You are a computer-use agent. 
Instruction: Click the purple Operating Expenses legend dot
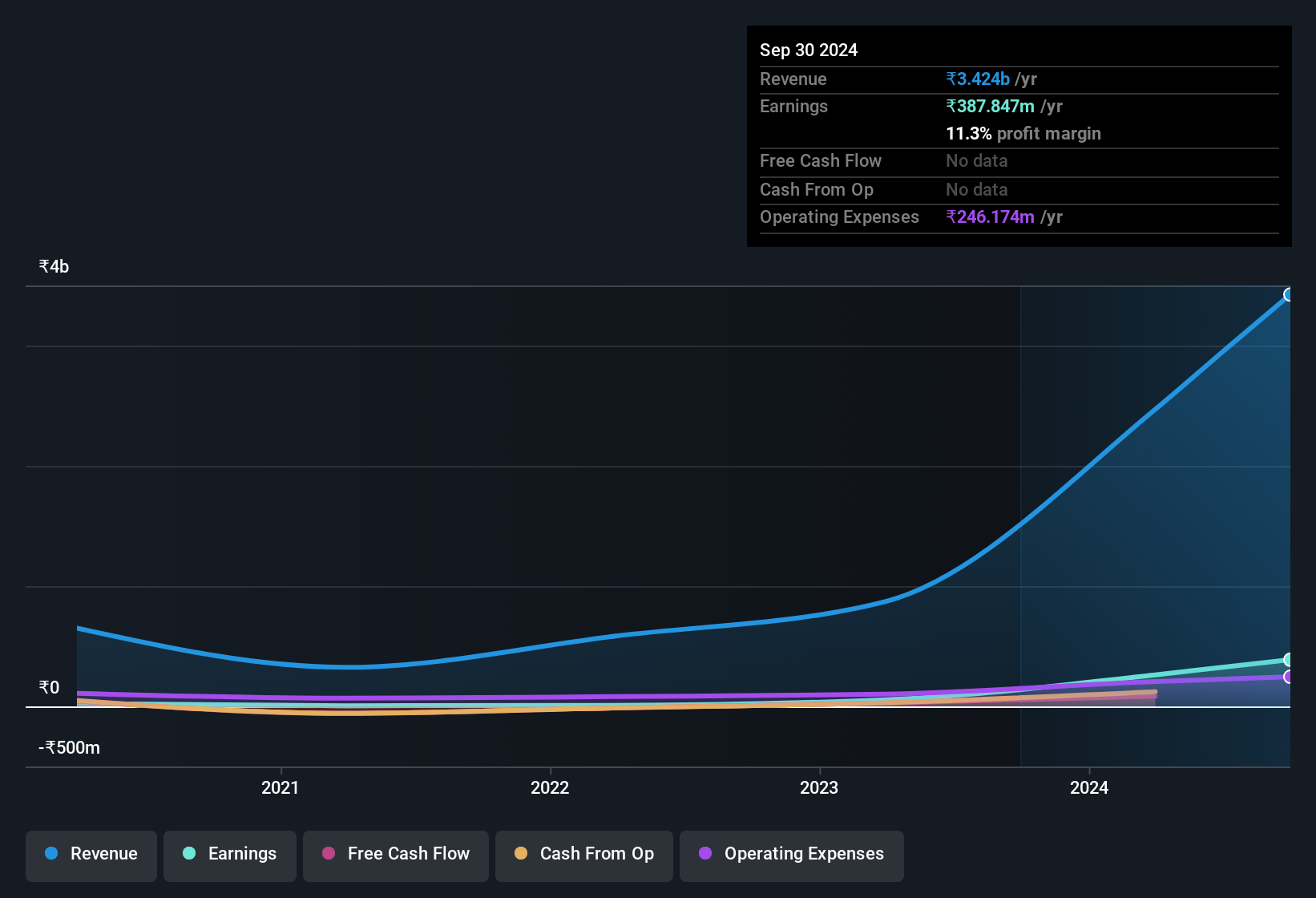pyautogui.click(x=705, y=854)
